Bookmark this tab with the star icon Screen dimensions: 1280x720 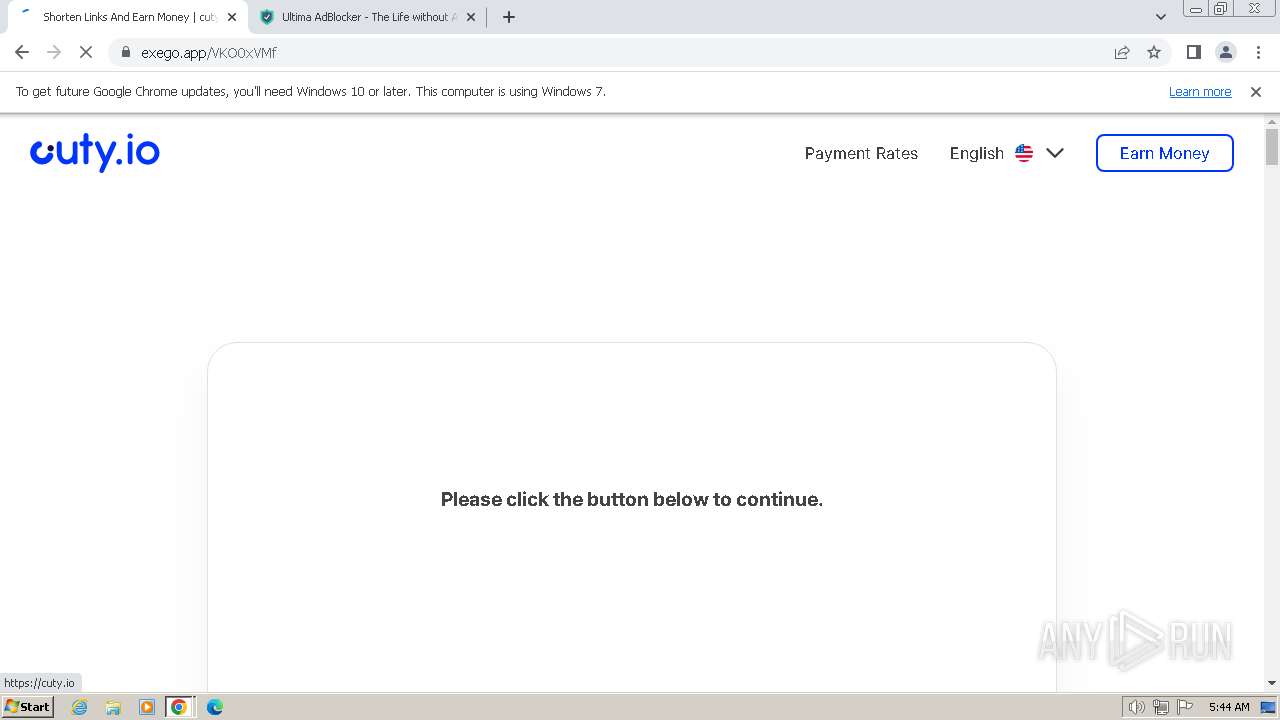(1154, 52)
